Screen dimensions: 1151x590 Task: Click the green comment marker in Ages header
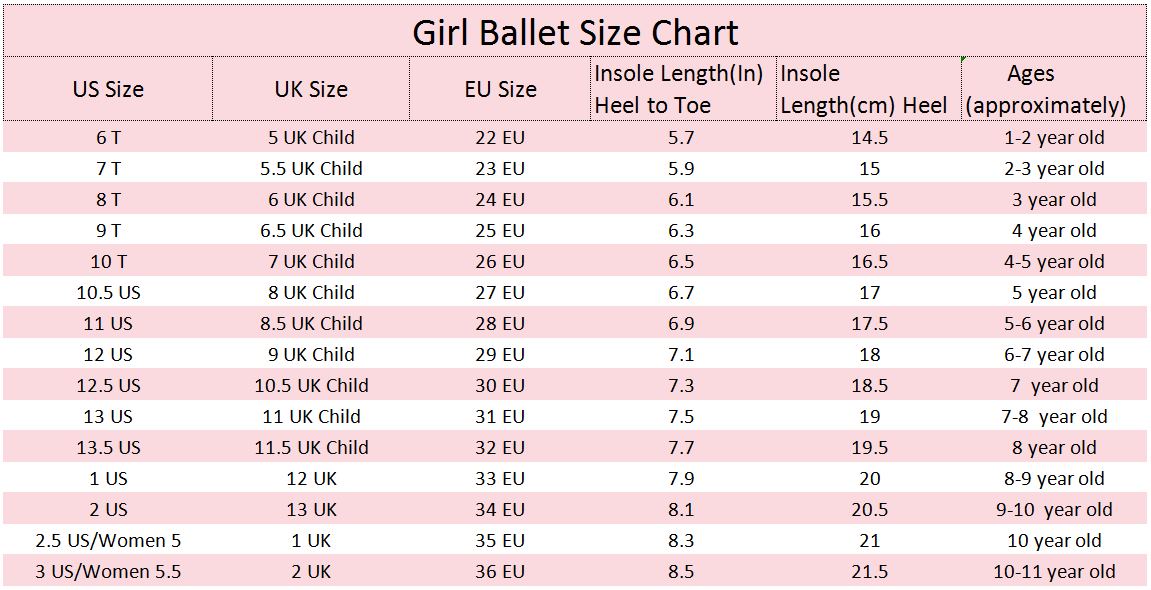click(x=964, y=60)
